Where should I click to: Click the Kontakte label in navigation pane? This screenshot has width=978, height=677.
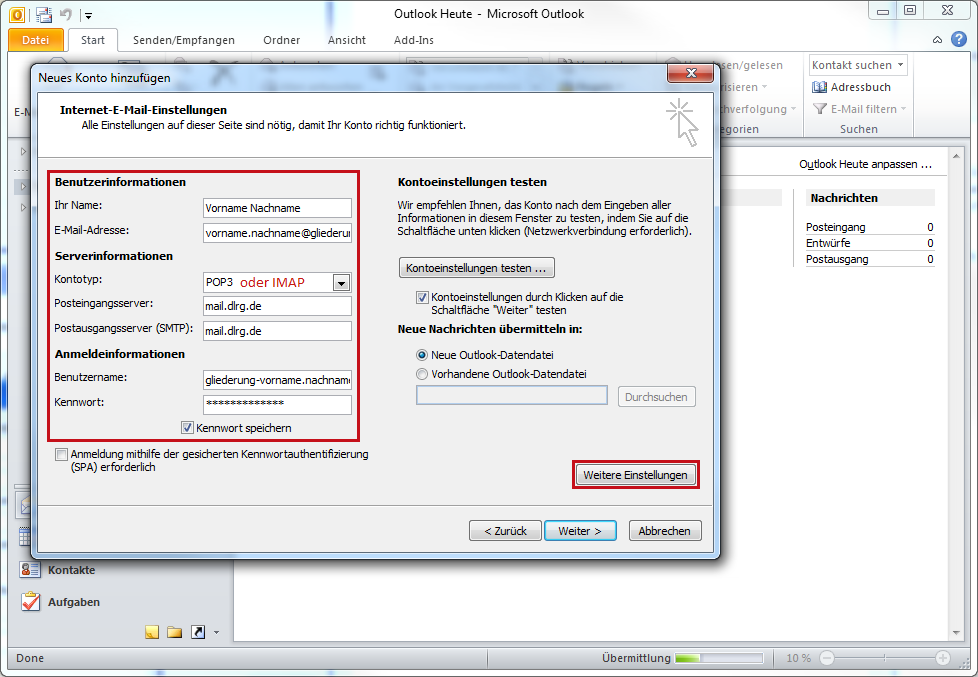tap(71, 570)
